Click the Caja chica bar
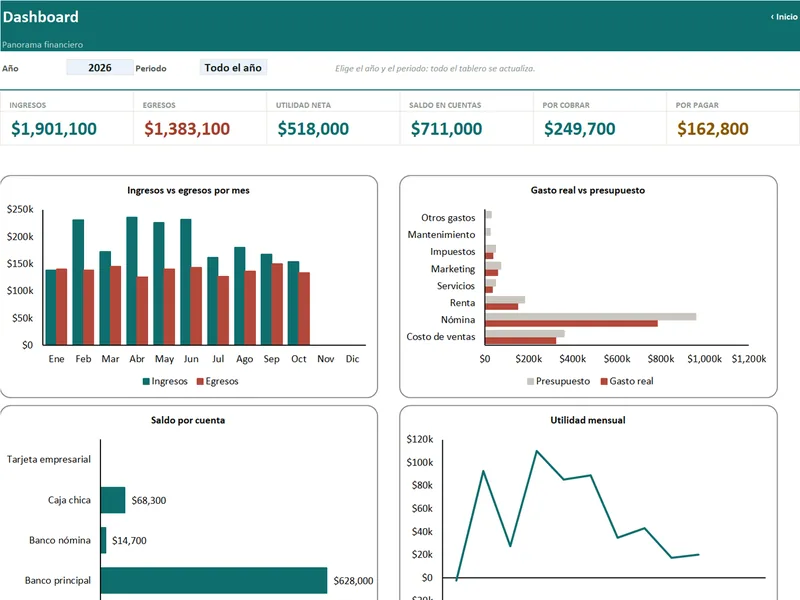The width and height of the screenshot is (800, 600). pyautogui.click(x=113, y=500)
